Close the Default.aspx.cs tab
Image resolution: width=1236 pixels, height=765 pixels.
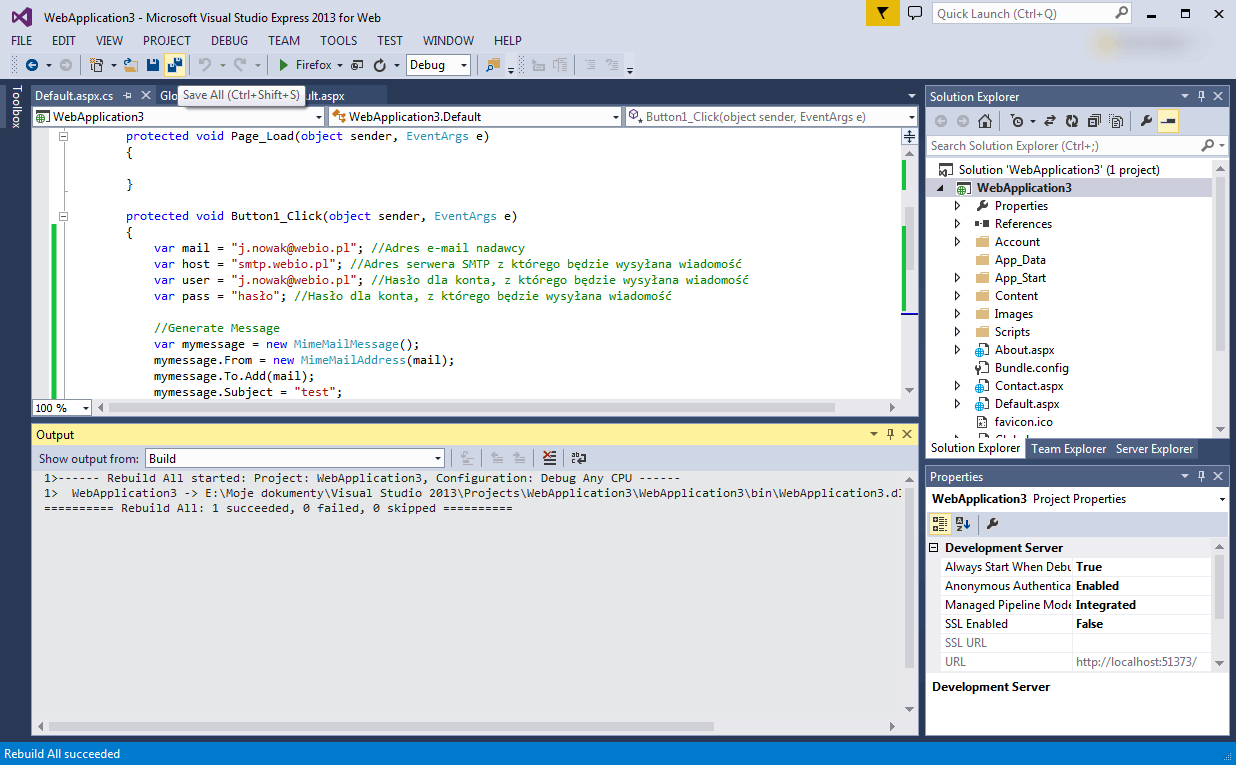coord(146,95)
